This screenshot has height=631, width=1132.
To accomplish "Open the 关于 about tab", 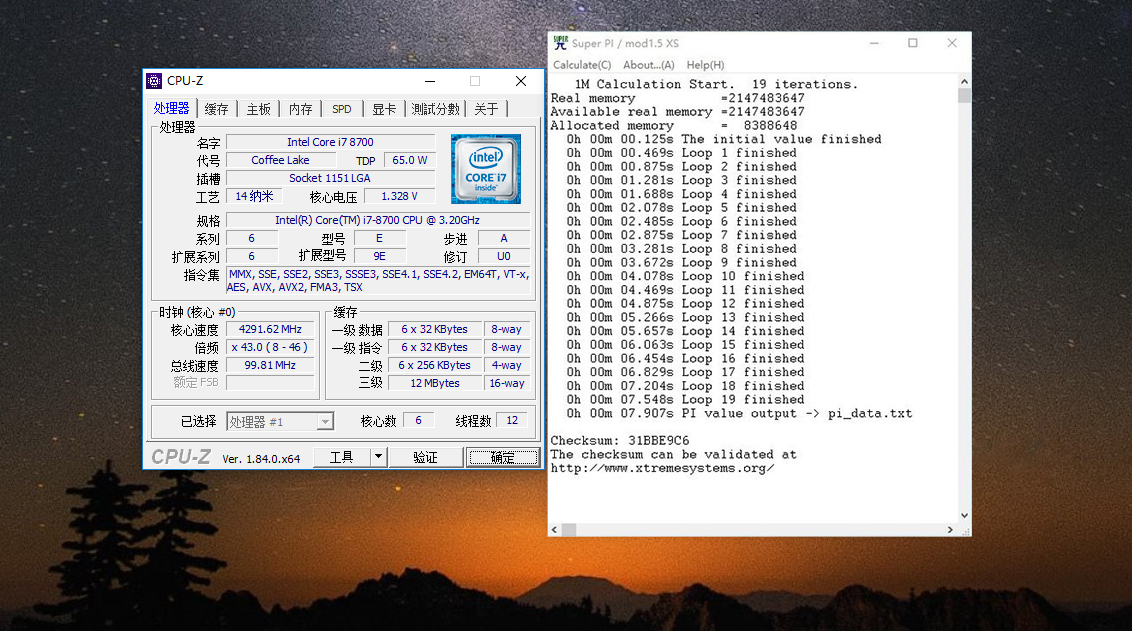I will pos(486,109).
